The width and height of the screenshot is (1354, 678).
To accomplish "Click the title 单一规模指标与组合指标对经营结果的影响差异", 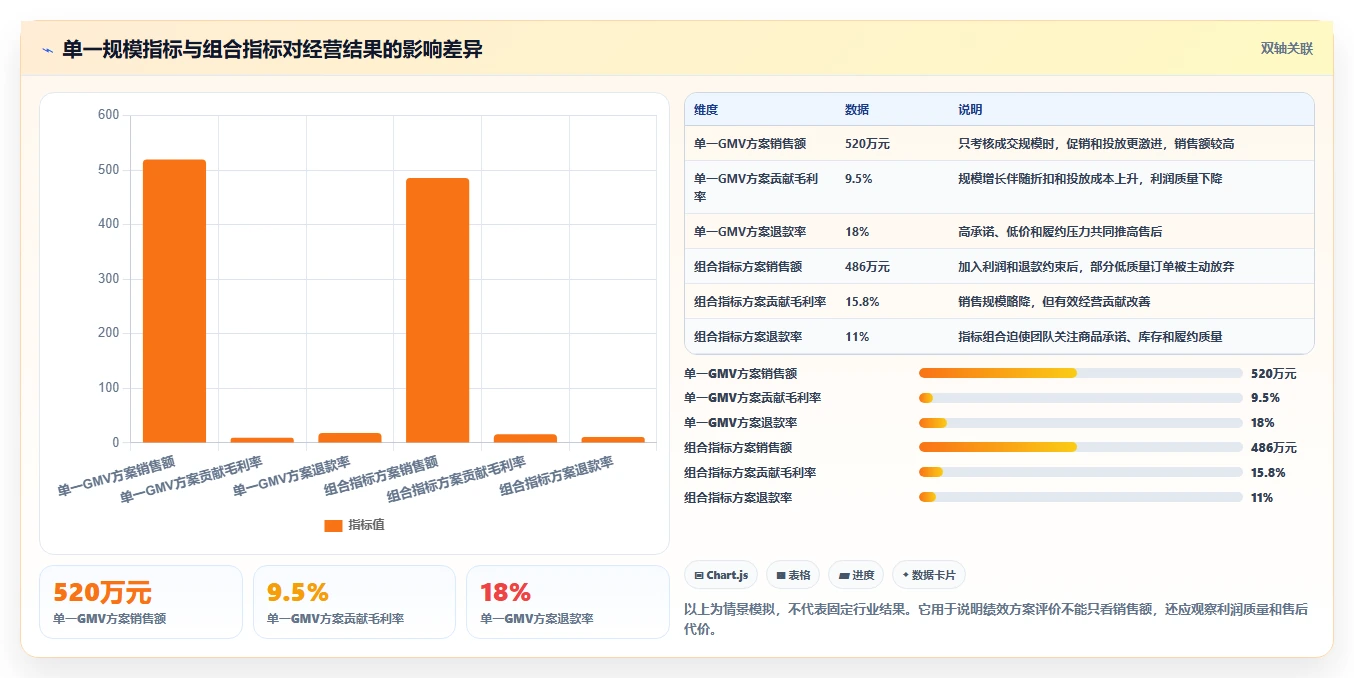I will pyautogui.click(x=272, y=49).
